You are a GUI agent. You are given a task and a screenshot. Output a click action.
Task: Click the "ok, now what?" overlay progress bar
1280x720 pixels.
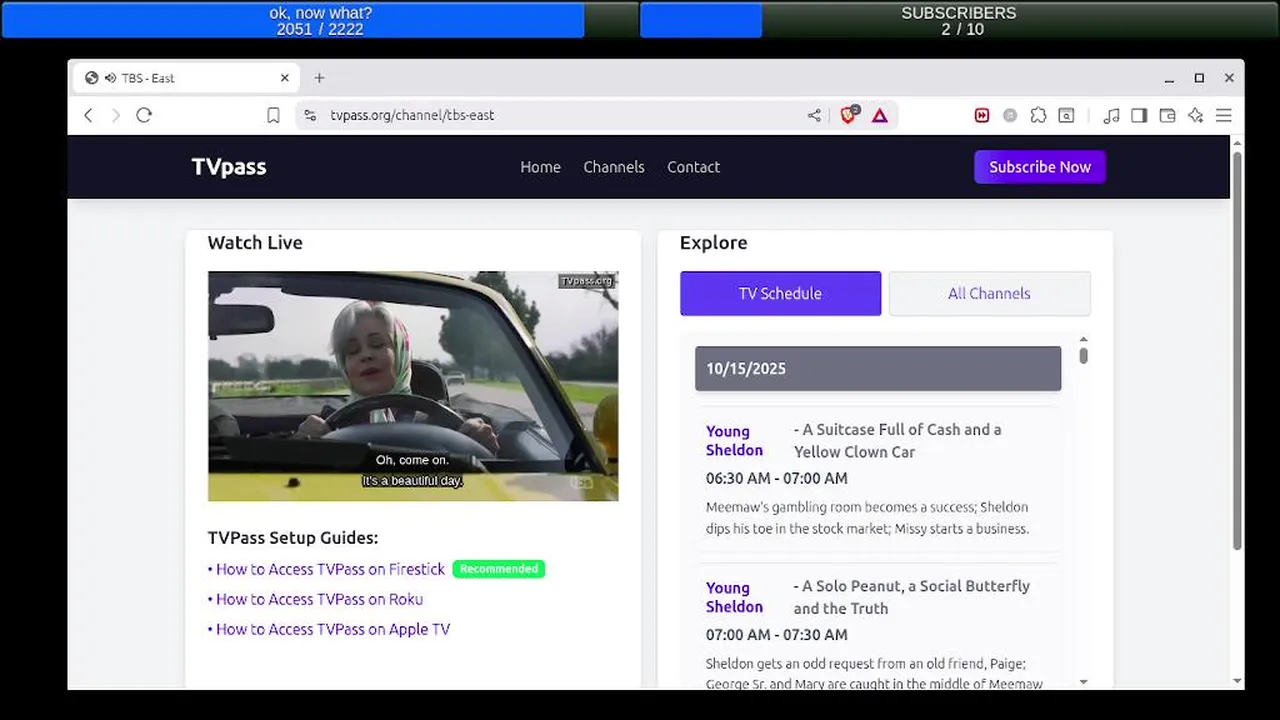click(x=320, y=20)
